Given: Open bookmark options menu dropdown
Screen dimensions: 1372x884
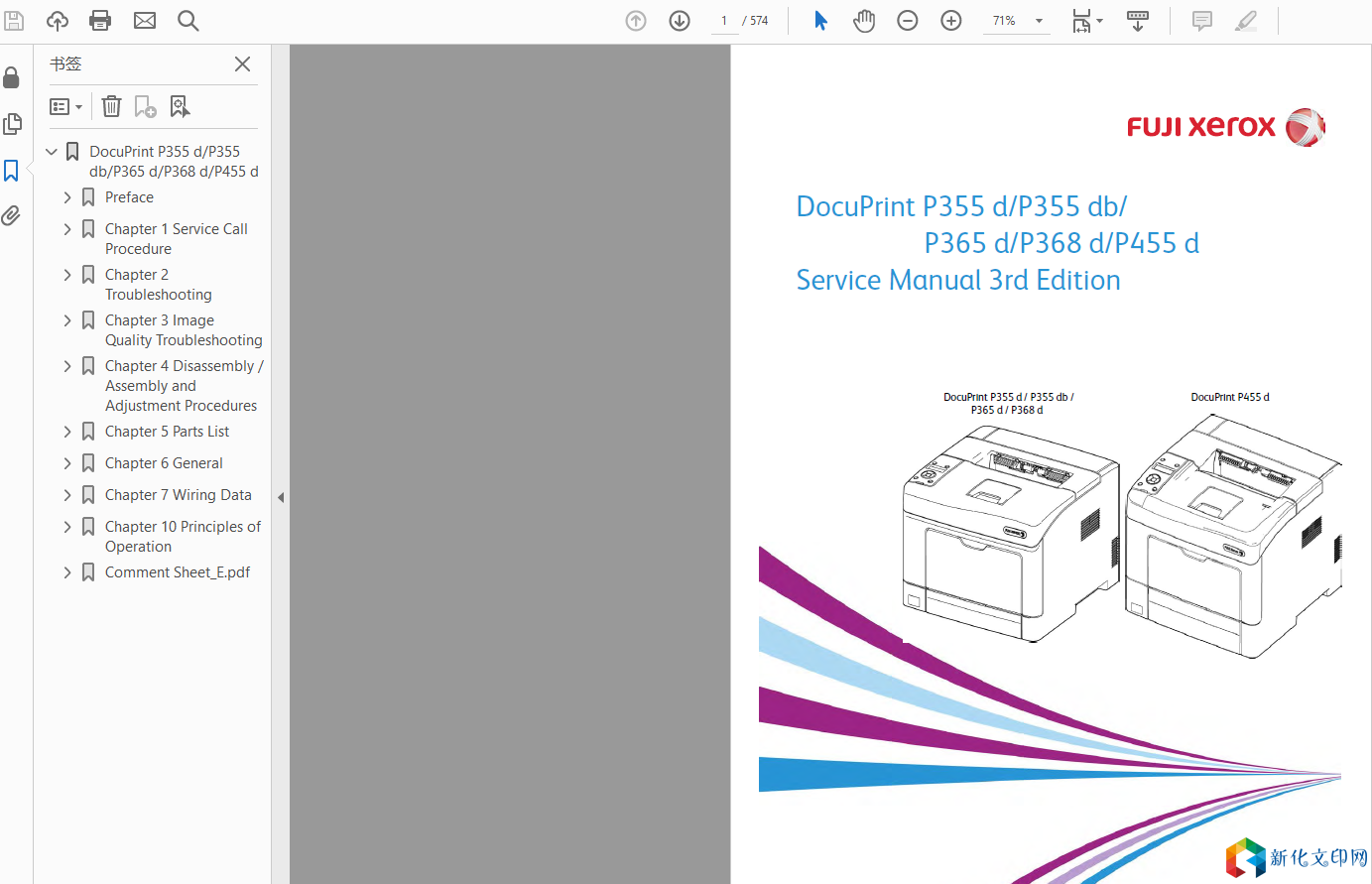Looking at the screenshot, I should [65, 106].
